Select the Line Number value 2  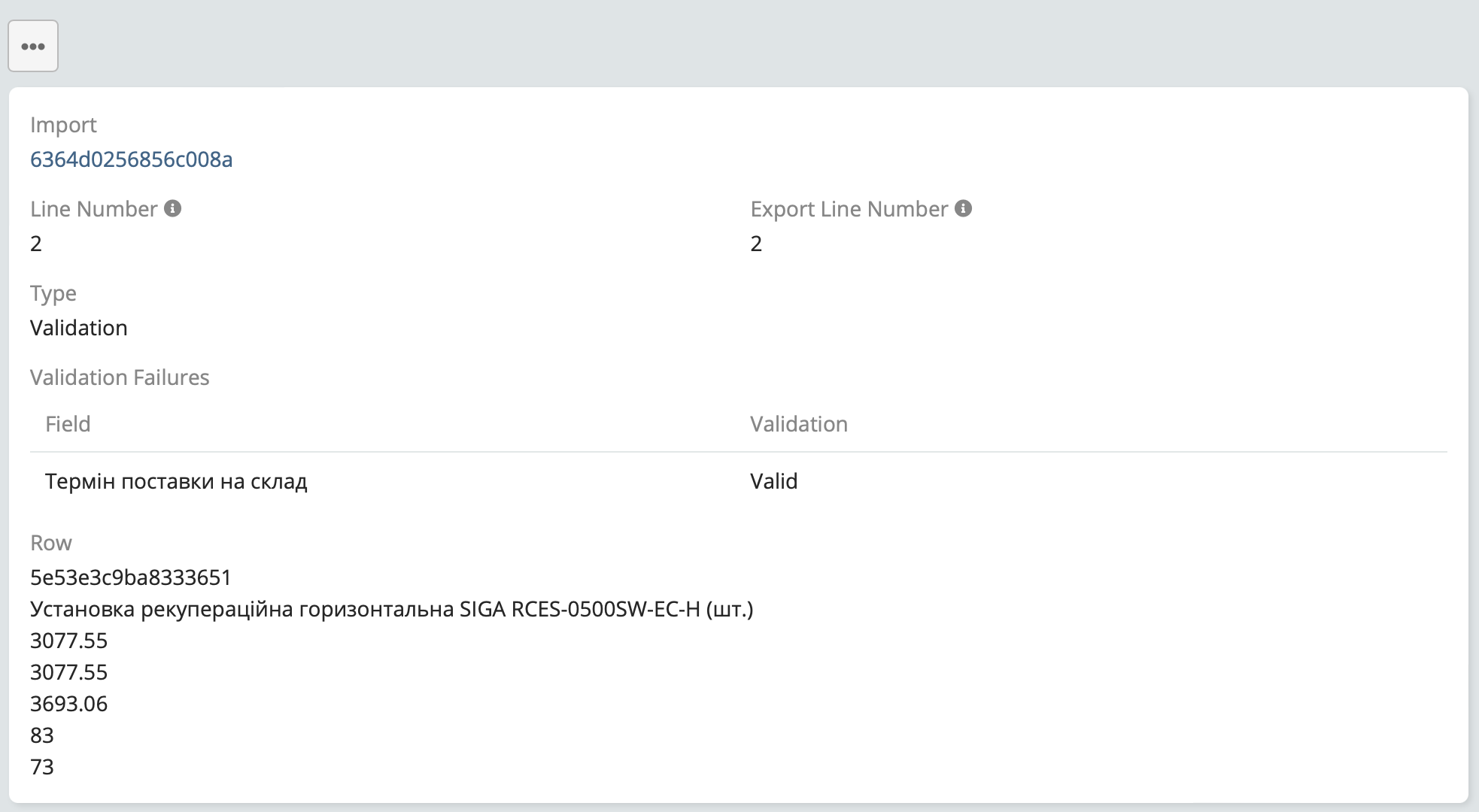36,244
